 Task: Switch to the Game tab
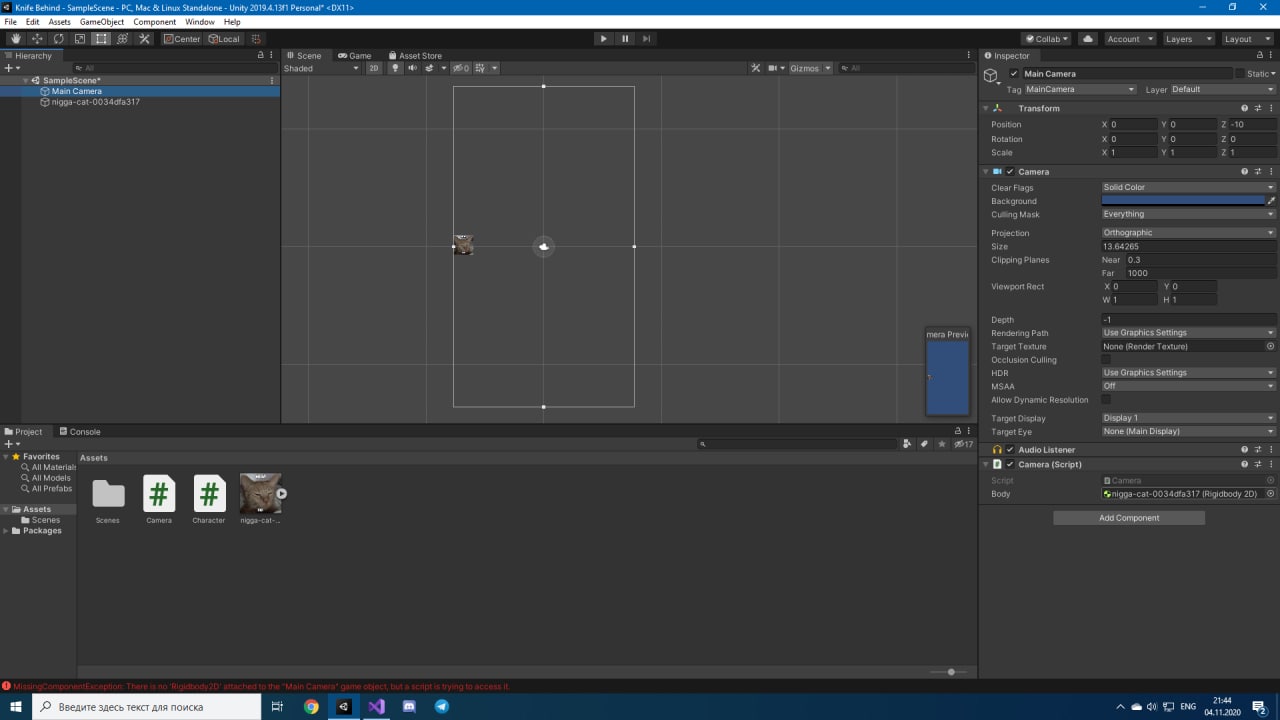click(x=354, y=56)
